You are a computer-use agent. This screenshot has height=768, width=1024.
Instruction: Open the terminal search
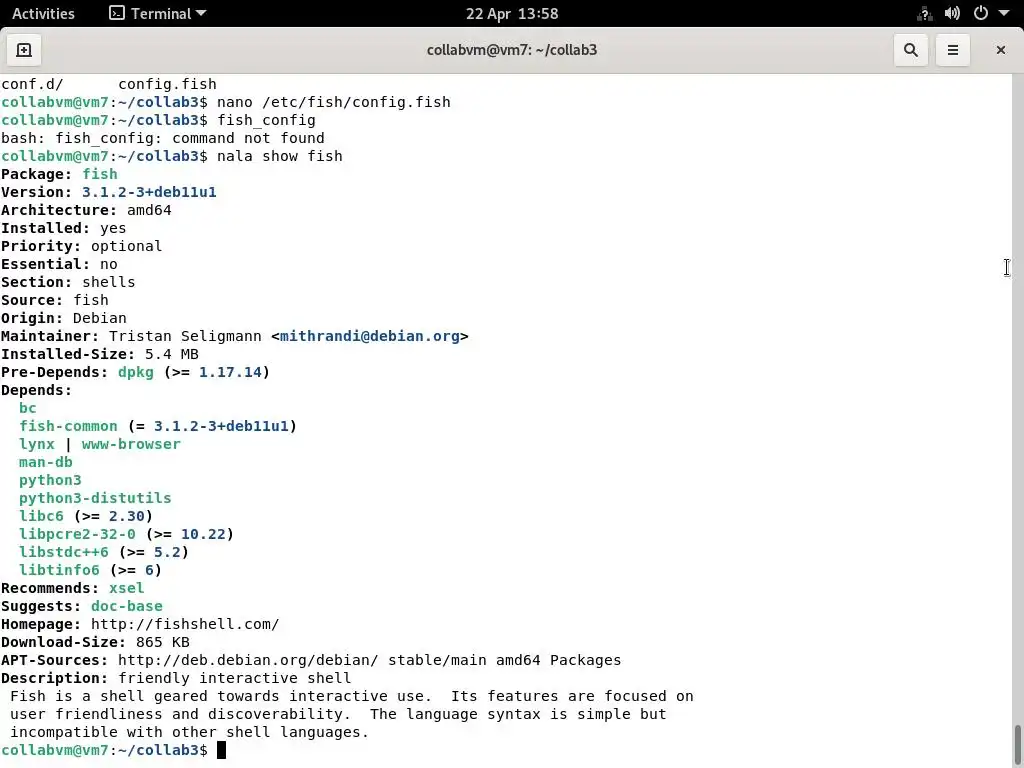[910, 50]
